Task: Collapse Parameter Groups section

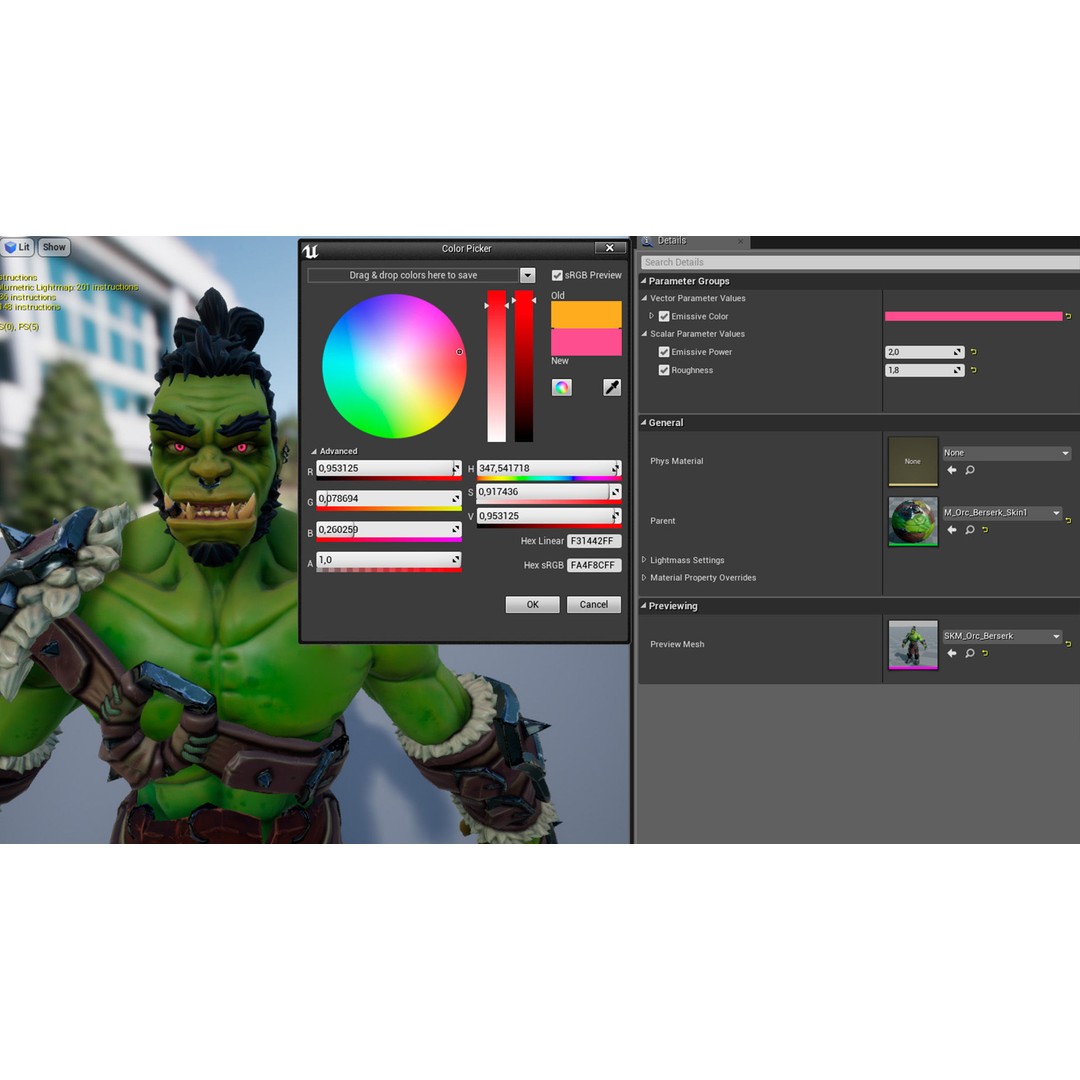Action: (643, 281)
